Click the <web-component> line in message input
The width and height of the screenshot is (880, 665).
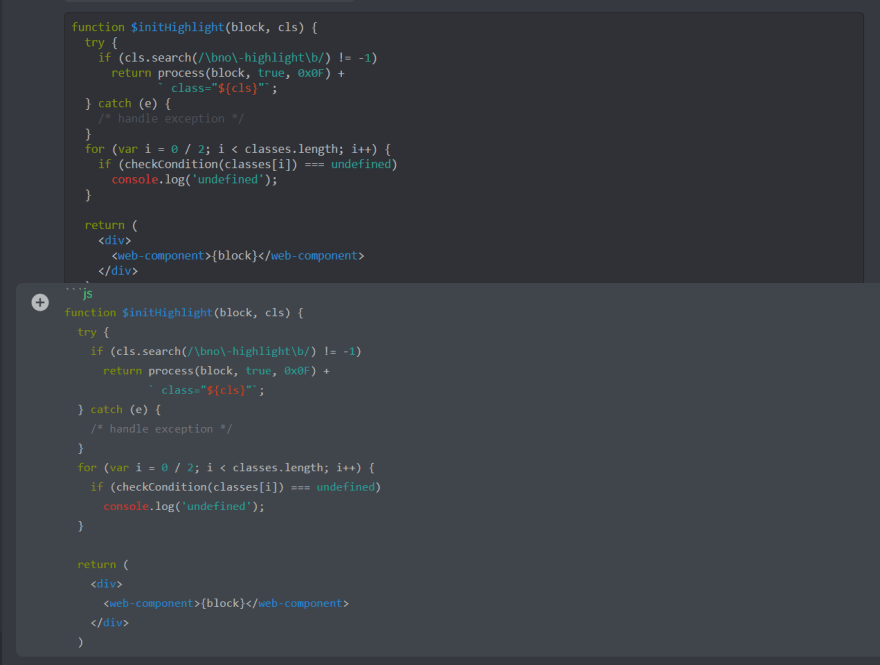pos(226,603)
